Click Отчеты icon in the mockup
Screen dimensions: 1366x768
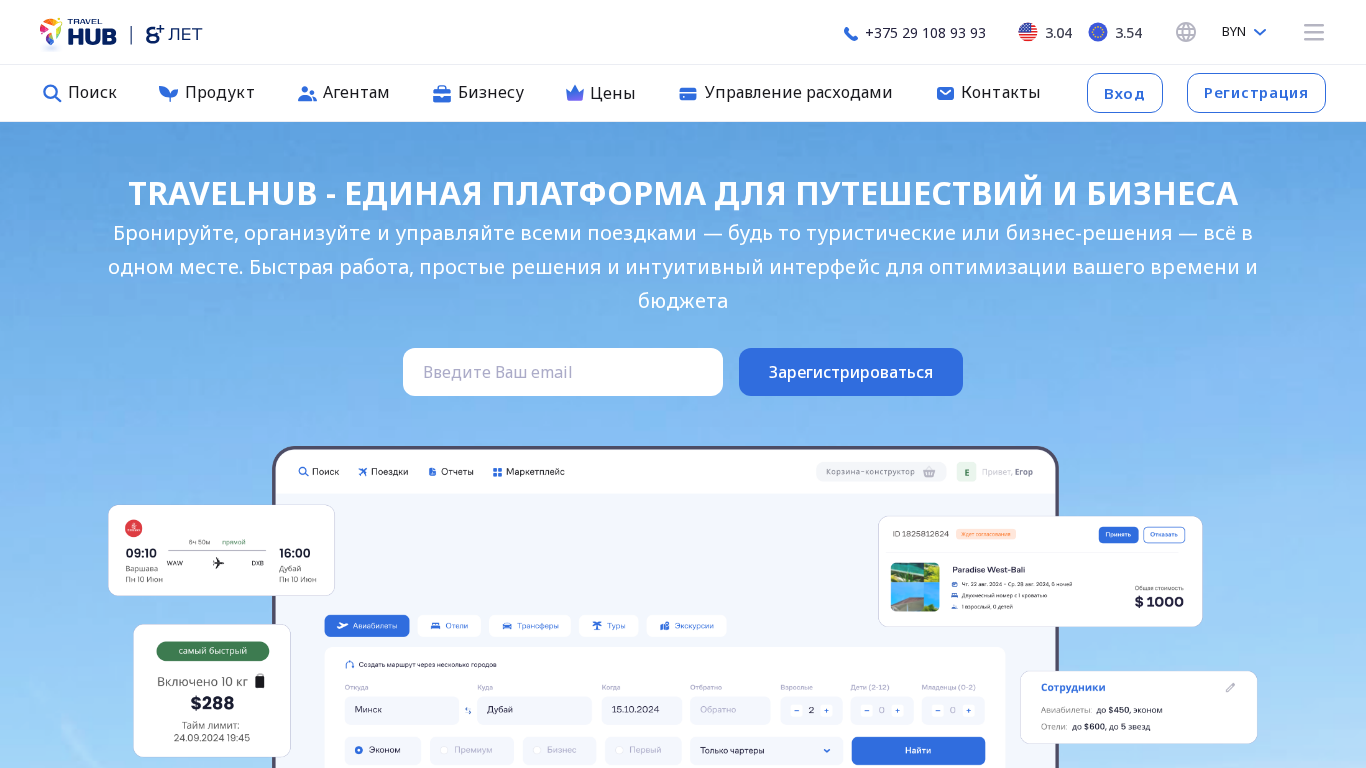(432, 471)
